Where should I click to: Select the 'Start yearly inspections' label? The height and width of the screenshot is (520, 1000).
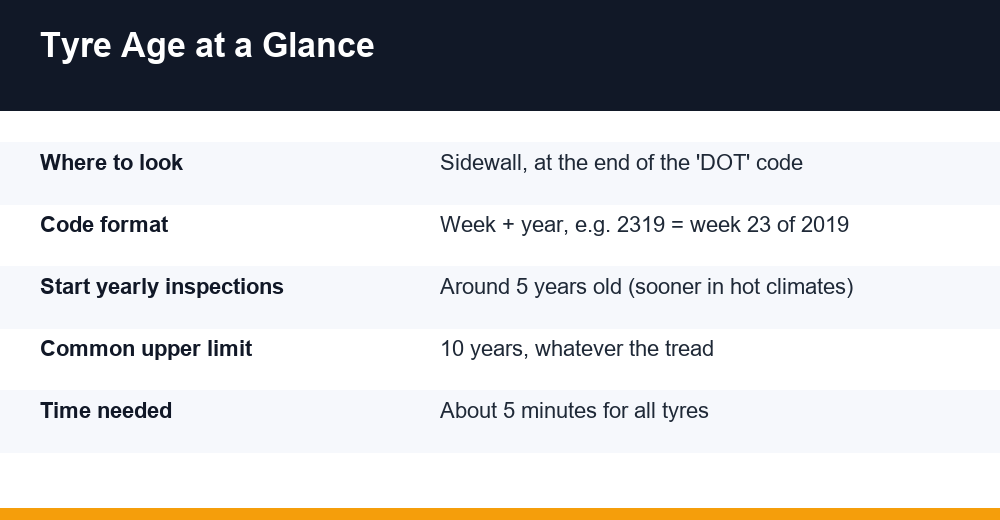click(x=162, y=287)
